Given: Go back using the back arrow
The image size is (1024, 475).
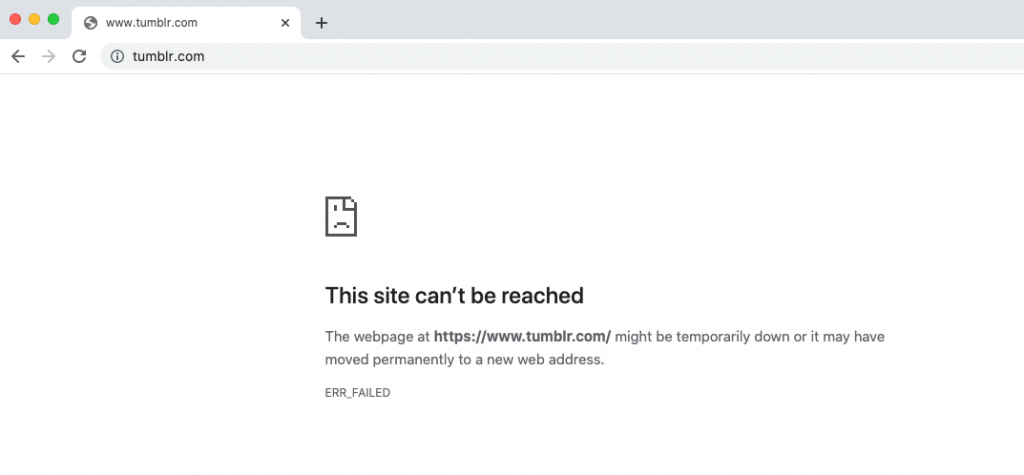Looking at the screenshot, I should coord(18,56).
